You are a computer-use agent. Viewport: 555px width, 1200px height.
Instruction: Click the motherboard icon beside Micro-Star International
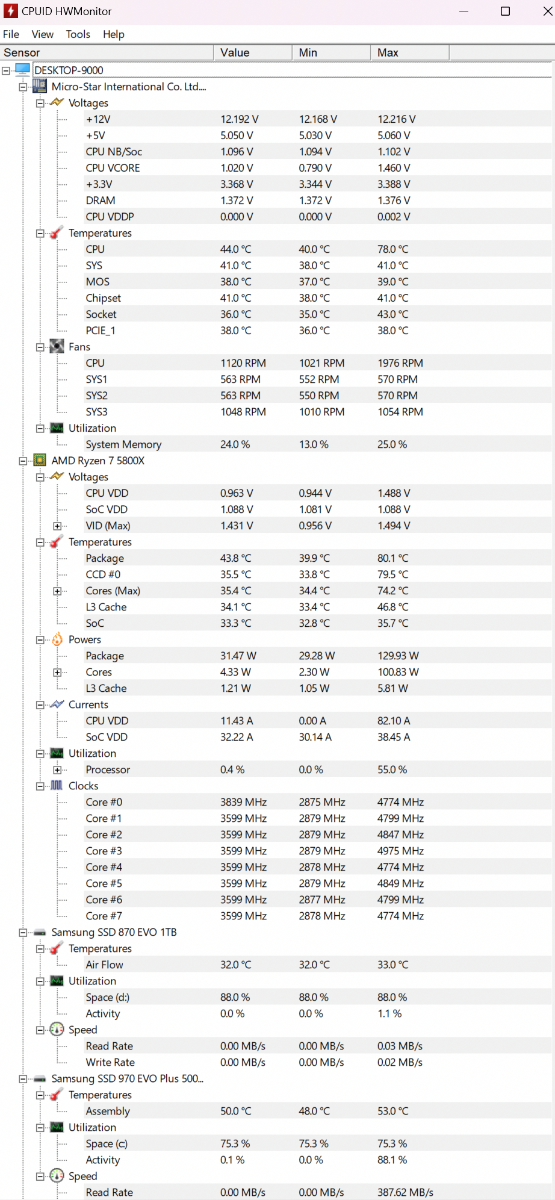(x=40, y=87)
